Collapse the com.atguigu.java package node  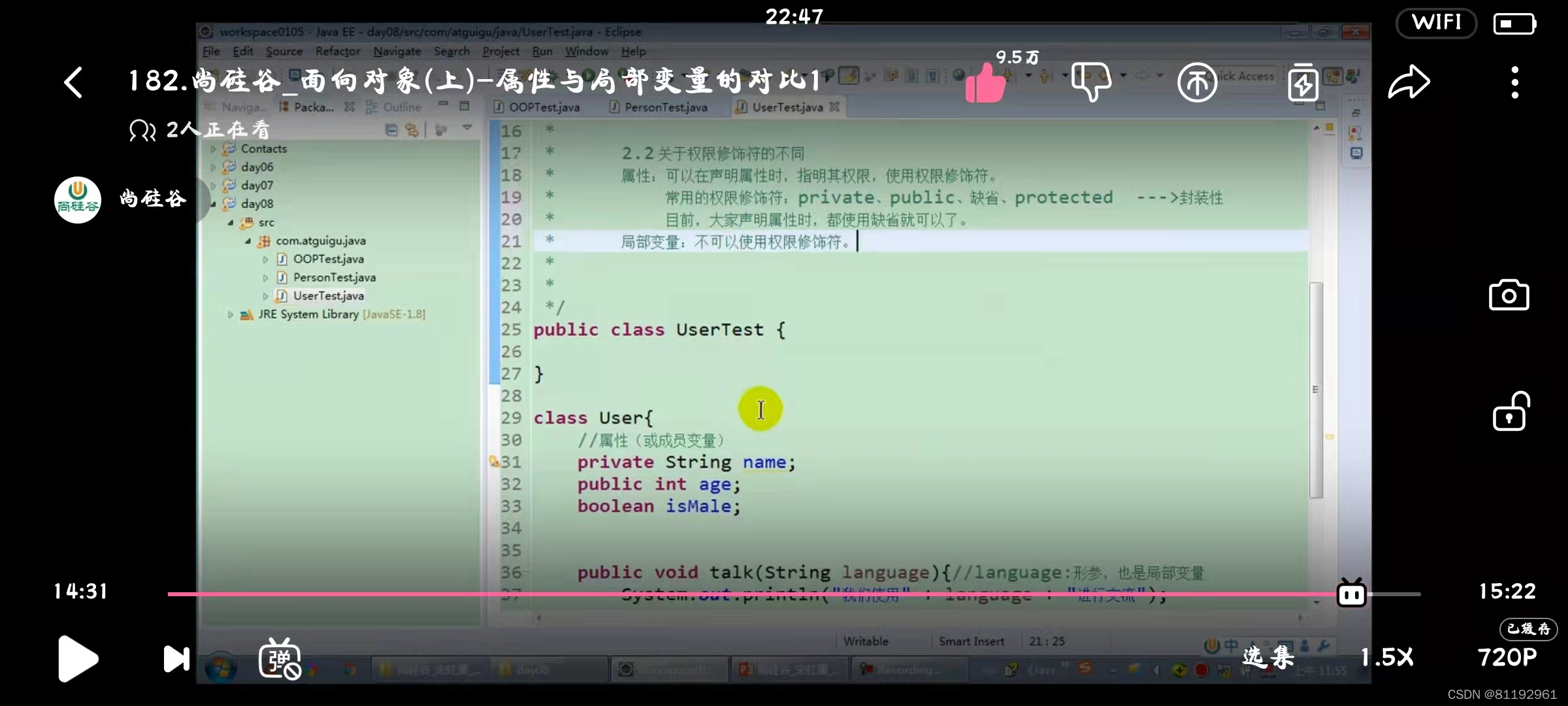[x=248, y=241]
